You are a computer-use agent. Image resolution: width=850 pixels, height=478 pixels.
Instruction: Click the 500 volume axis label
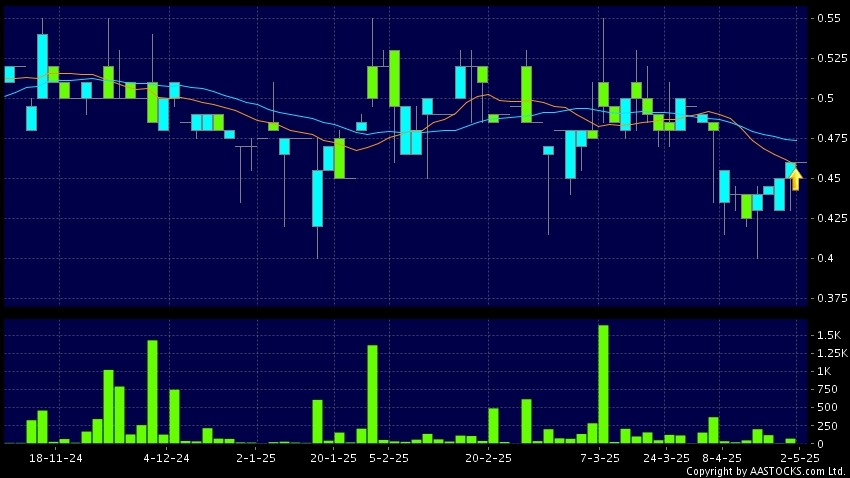pyautogui.click(x=827, y=408)
